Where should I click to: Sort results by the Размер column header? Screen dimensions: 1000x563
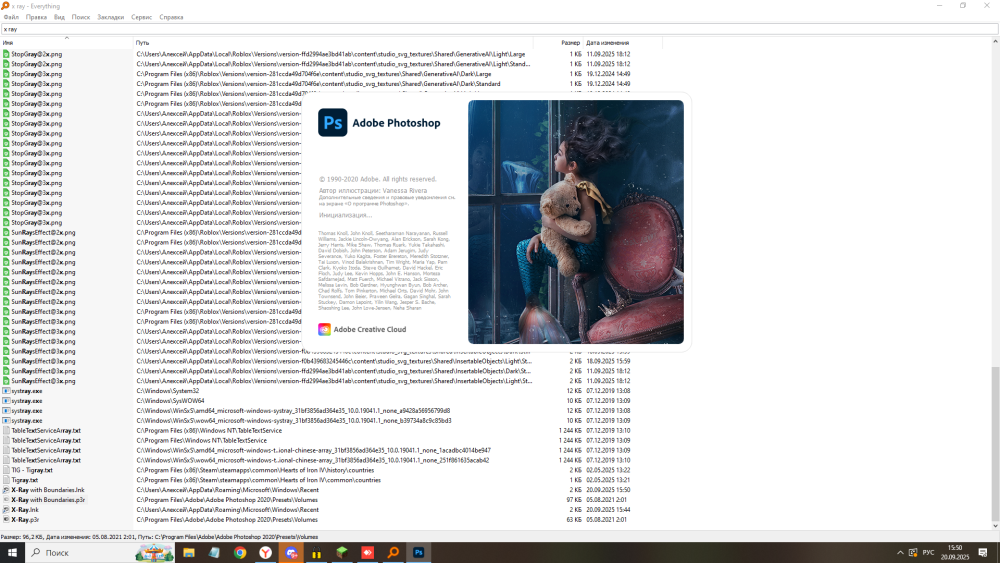[x=558, y=43]
